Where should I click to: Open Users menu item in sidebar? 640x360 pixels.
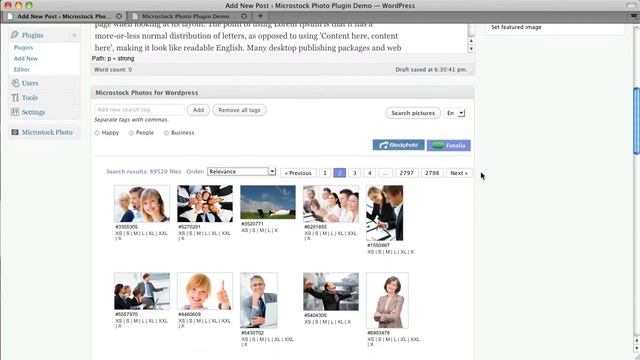coord(30,83)
